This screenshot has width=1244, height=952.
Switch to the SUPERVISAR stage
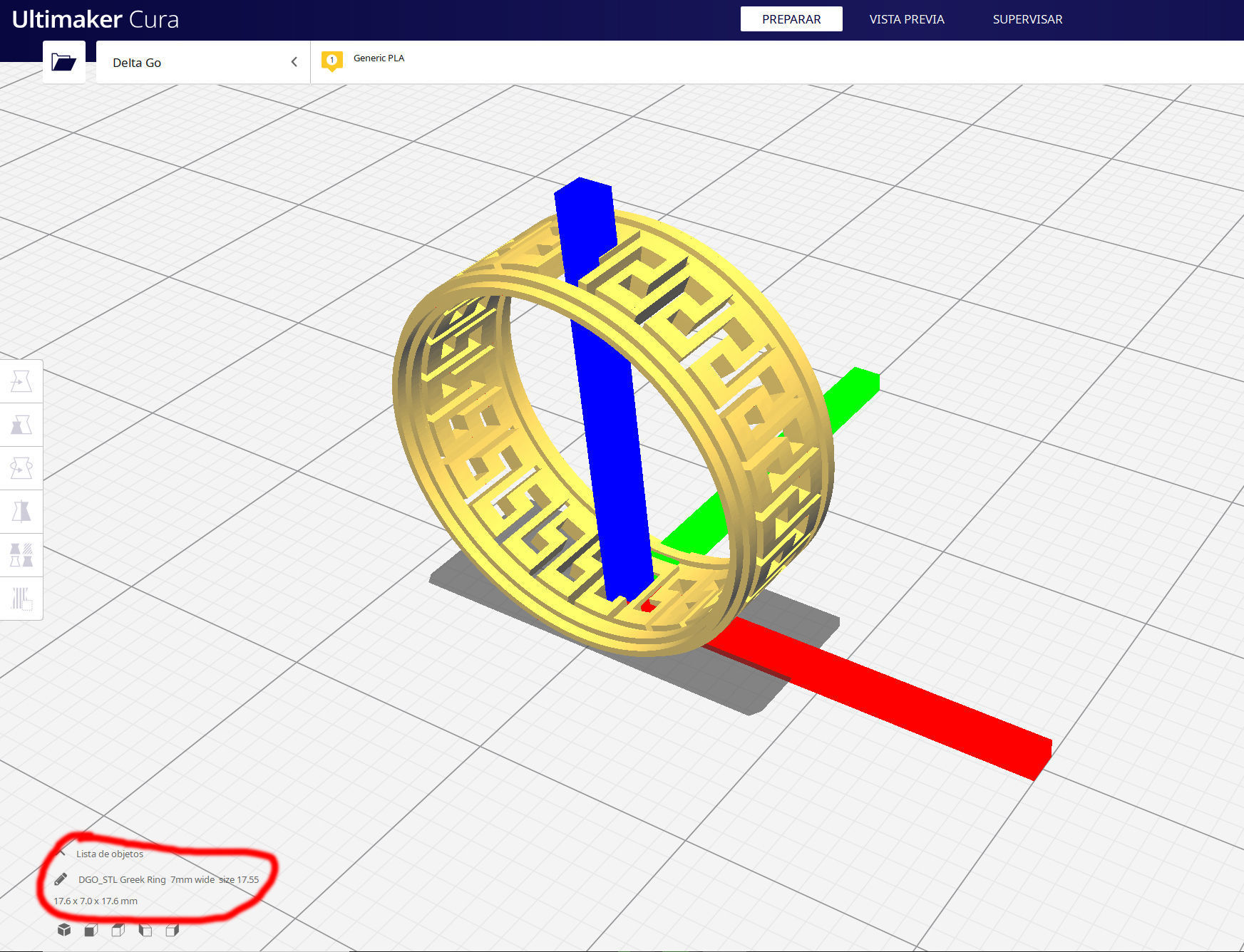[x=1027, y=19]
